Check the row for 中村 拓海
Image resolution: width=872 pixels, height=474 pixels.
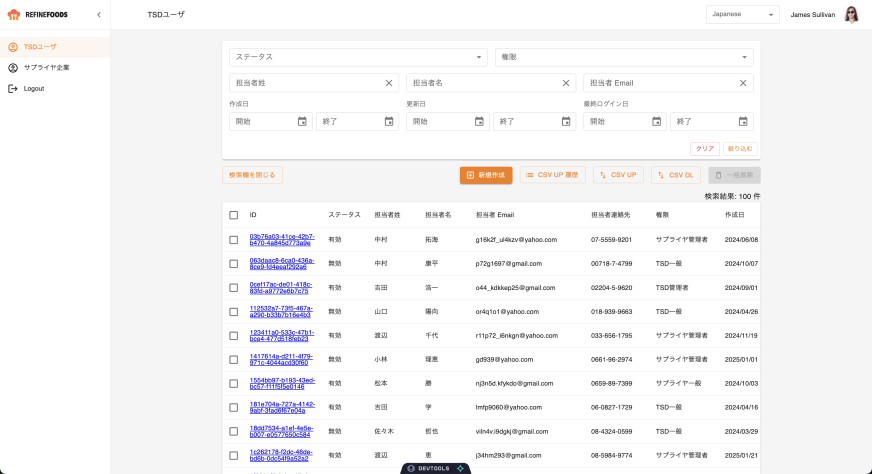click(x=234, y=240)
